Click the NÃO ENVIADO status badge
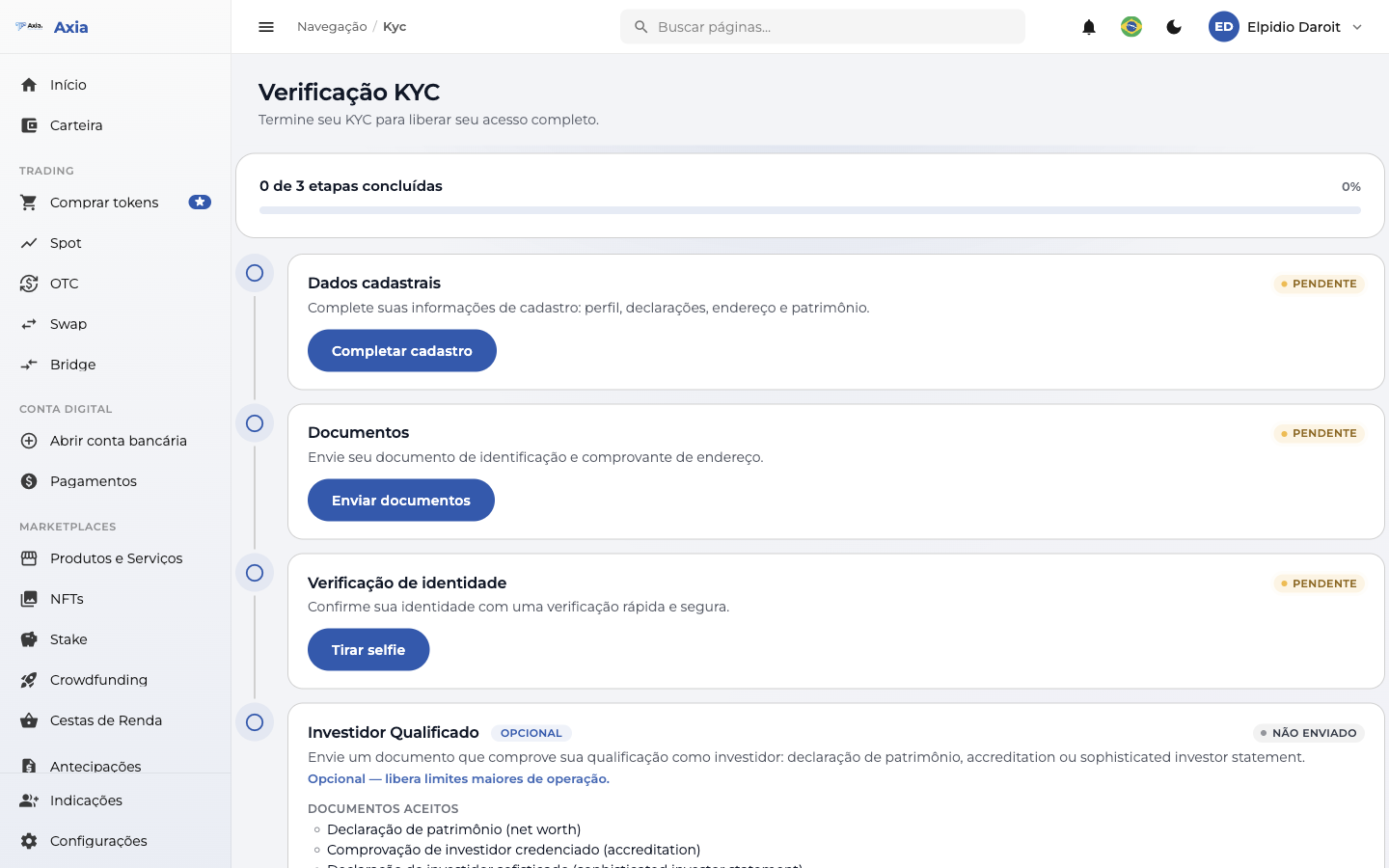This screenshot has width=1389, height=868. click(x=1308, y=733)
